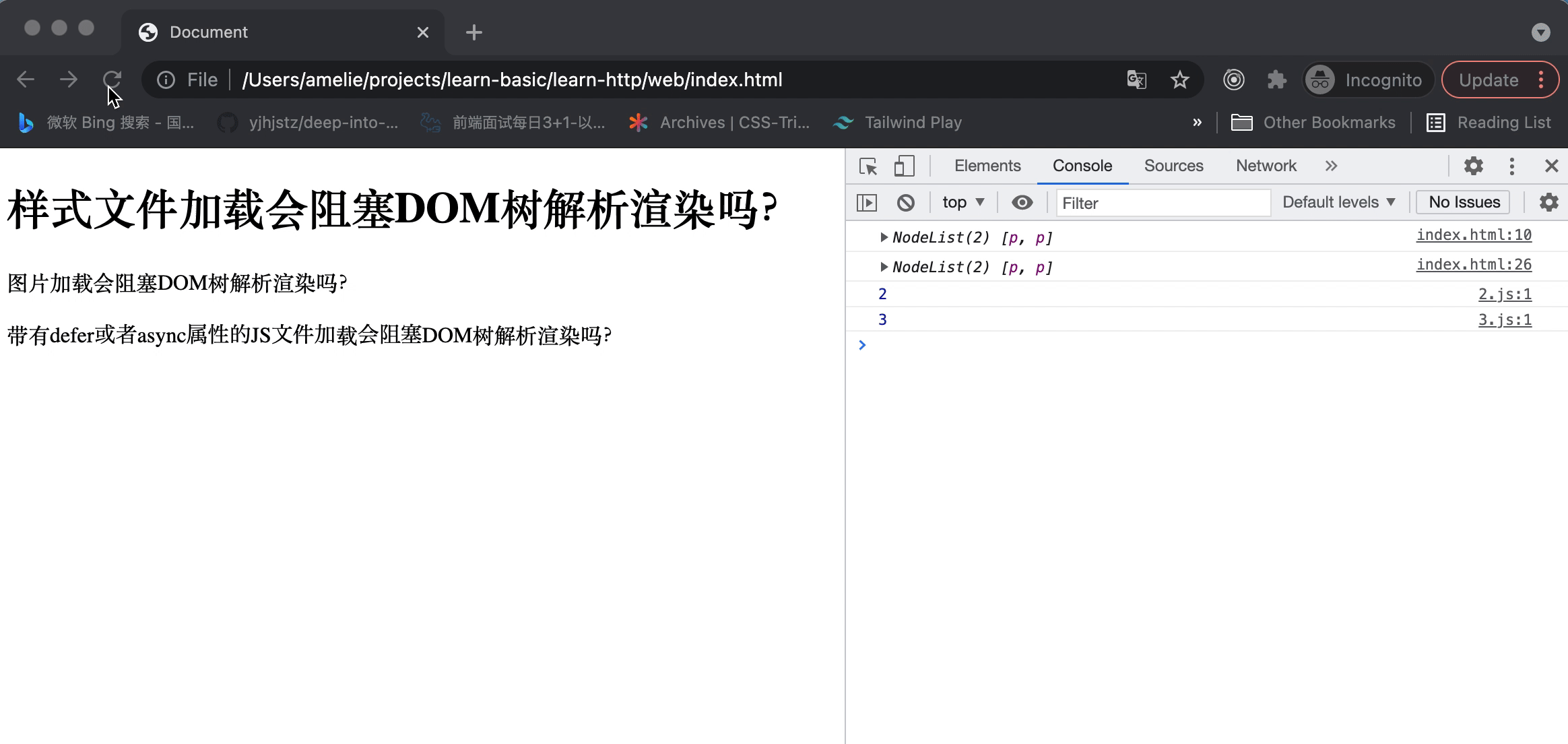Clear the console output
Screen dimensions: 1568x744
pyautogui.click(x=907, y=202)
